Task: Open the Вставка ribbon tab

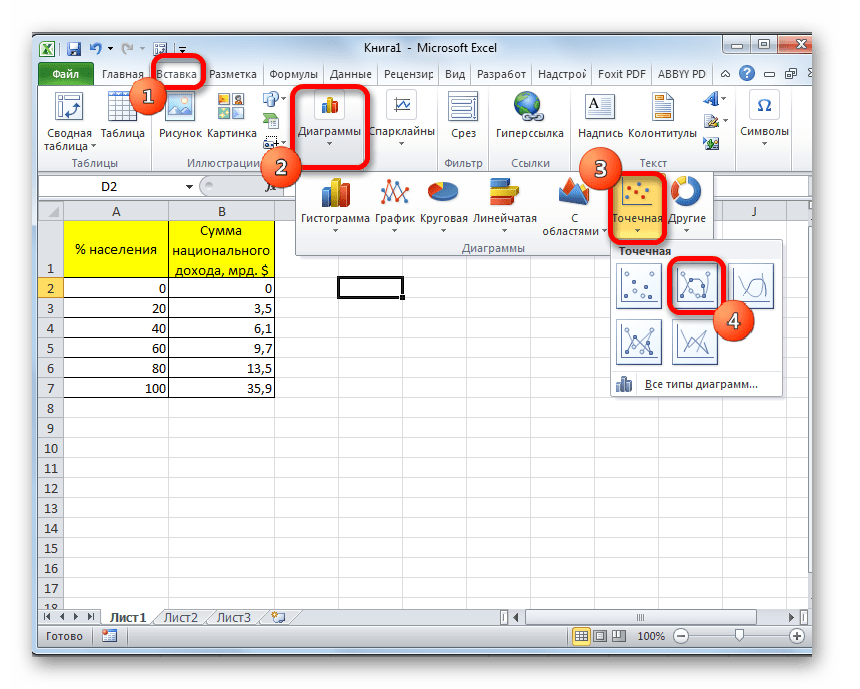Action: click(x=178, y=74)
